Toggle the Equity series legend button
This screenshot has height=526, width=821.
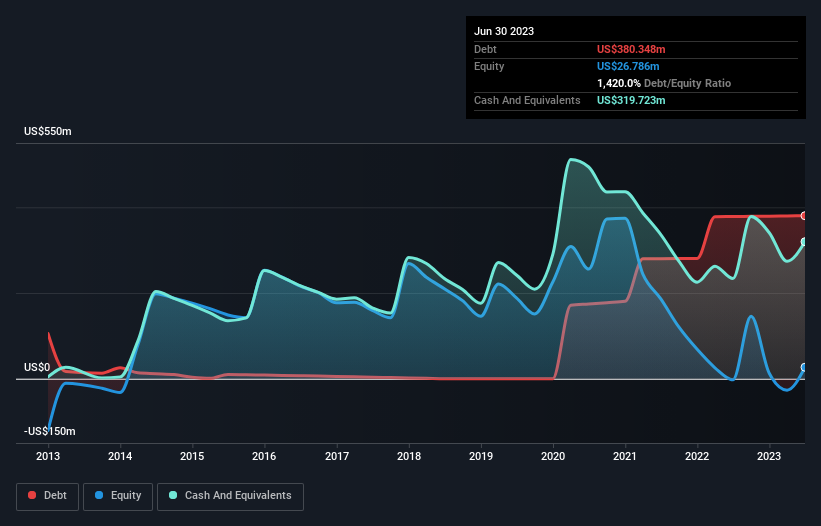[118, 496]
